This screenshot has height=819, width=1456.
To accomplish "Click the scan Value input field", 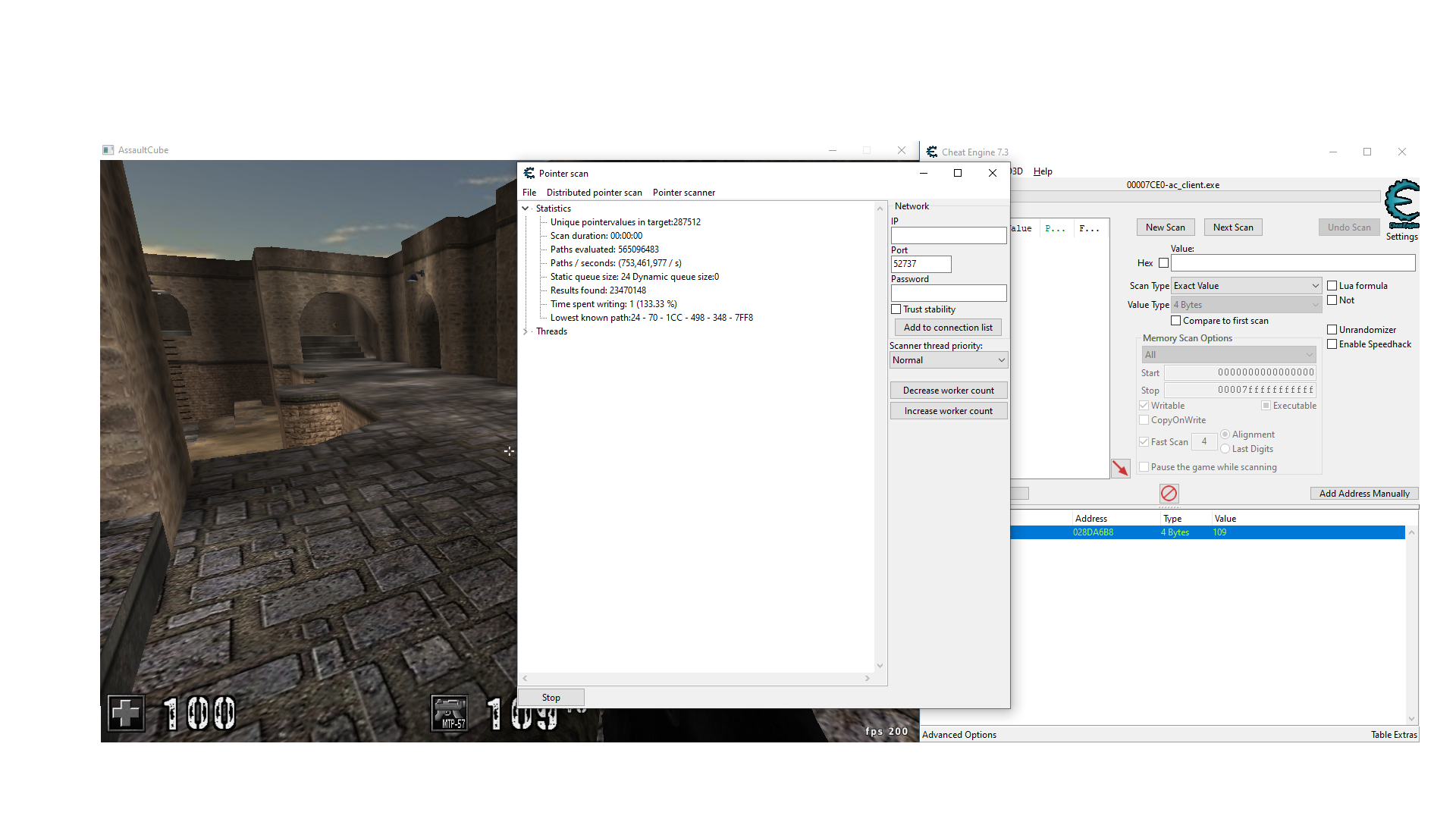I will tap(1293, 263).
